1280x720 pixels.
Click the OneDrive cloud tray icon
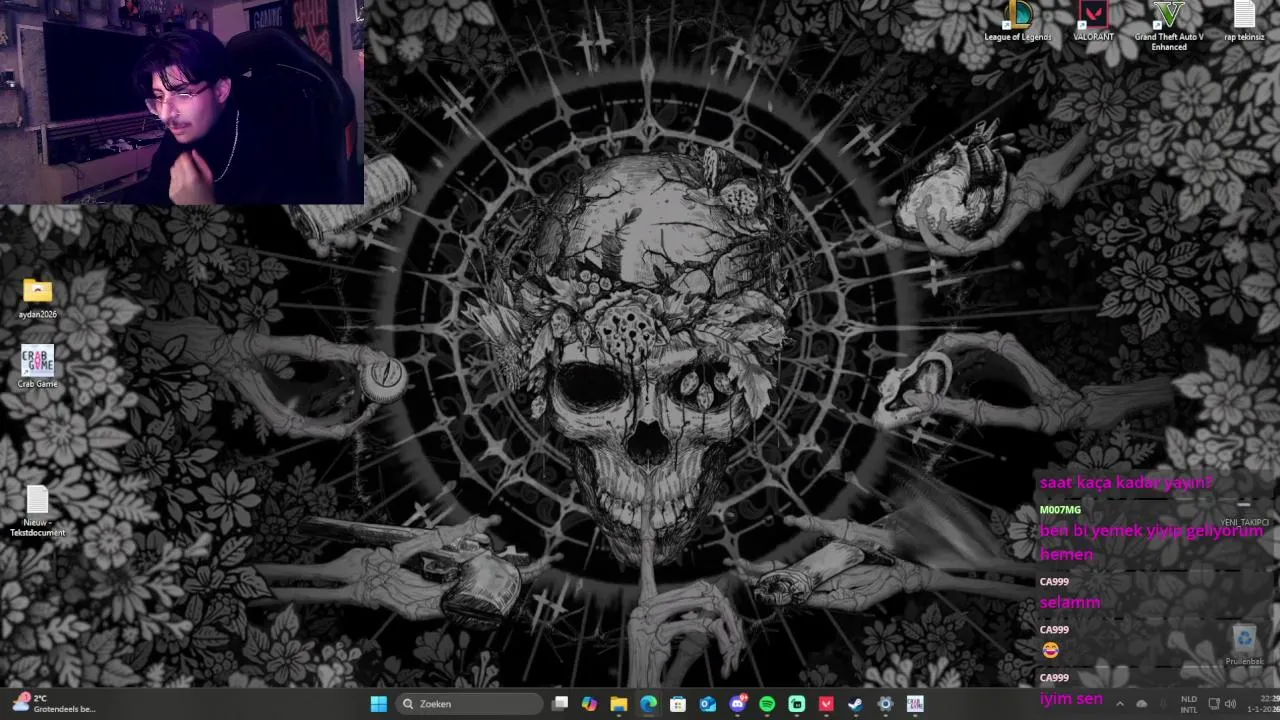pyautogui.click(x=1142, y=704)
